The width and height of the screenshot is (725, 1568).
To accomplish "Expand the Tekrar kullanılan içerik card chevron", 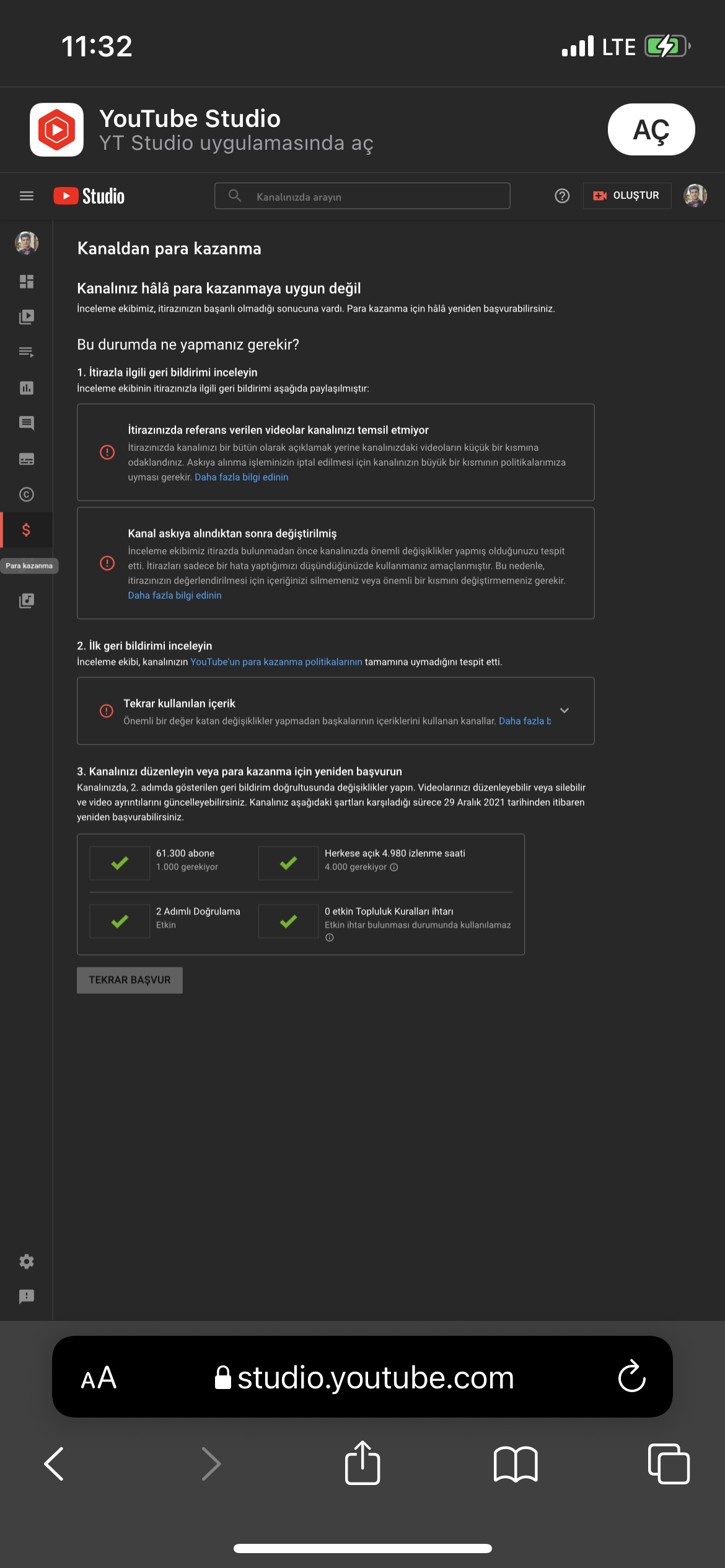I will pos(565,710).
